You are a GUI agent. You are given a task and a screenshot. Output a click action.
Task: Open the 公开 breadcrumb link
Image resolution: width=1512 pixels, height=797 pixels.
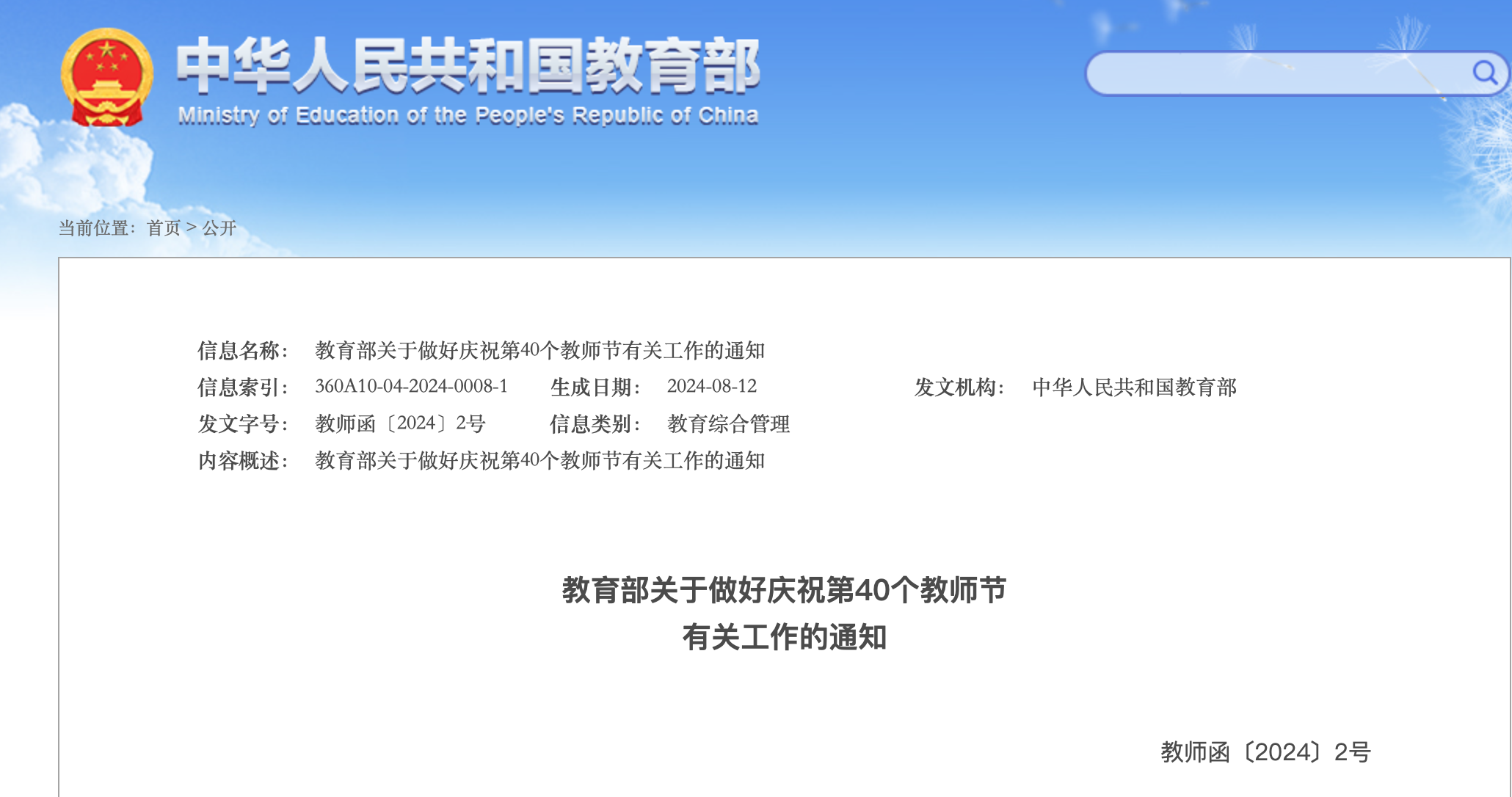point(219,228)
